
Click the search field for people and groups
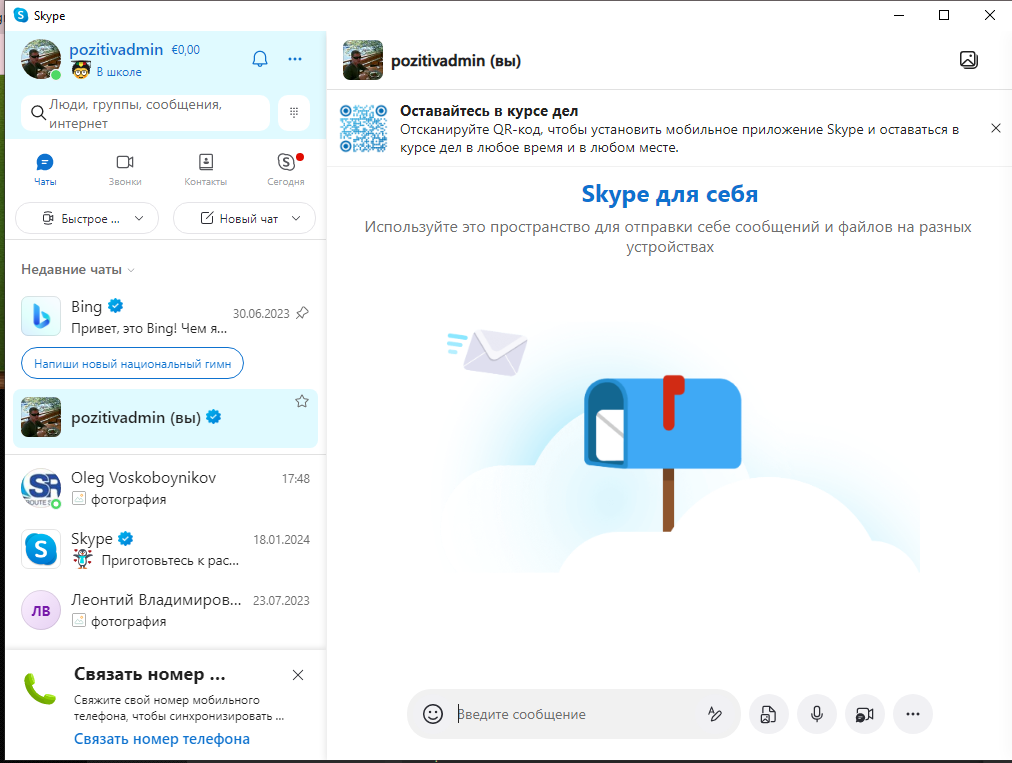(146, 113)
